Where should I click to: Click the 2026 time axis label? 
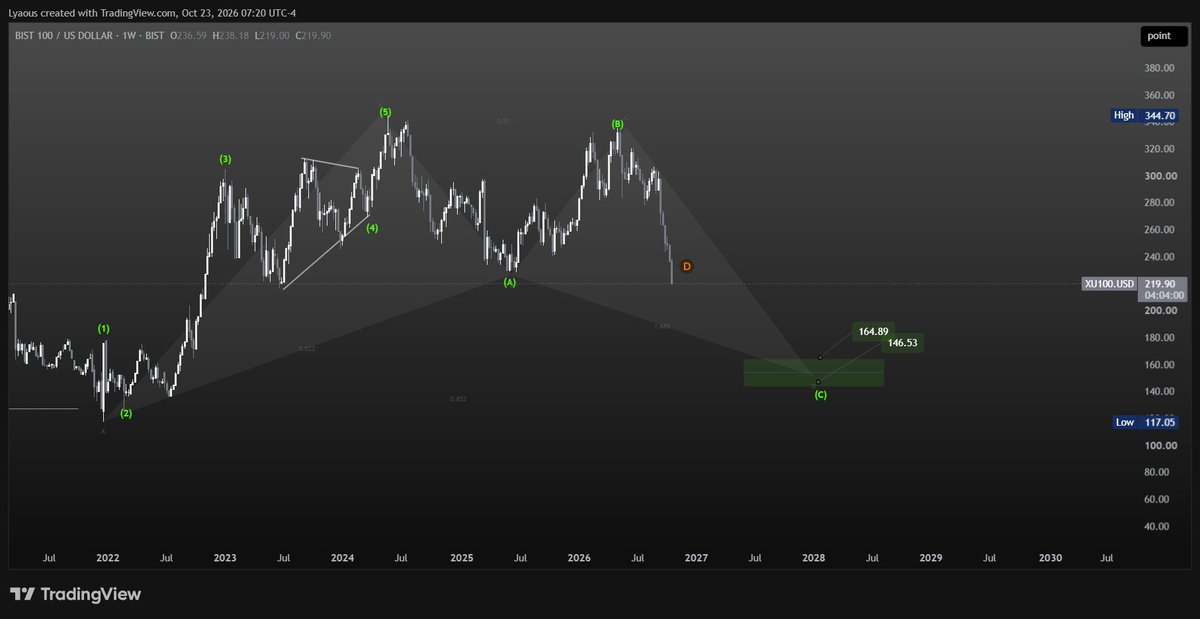tap(578, 558)
